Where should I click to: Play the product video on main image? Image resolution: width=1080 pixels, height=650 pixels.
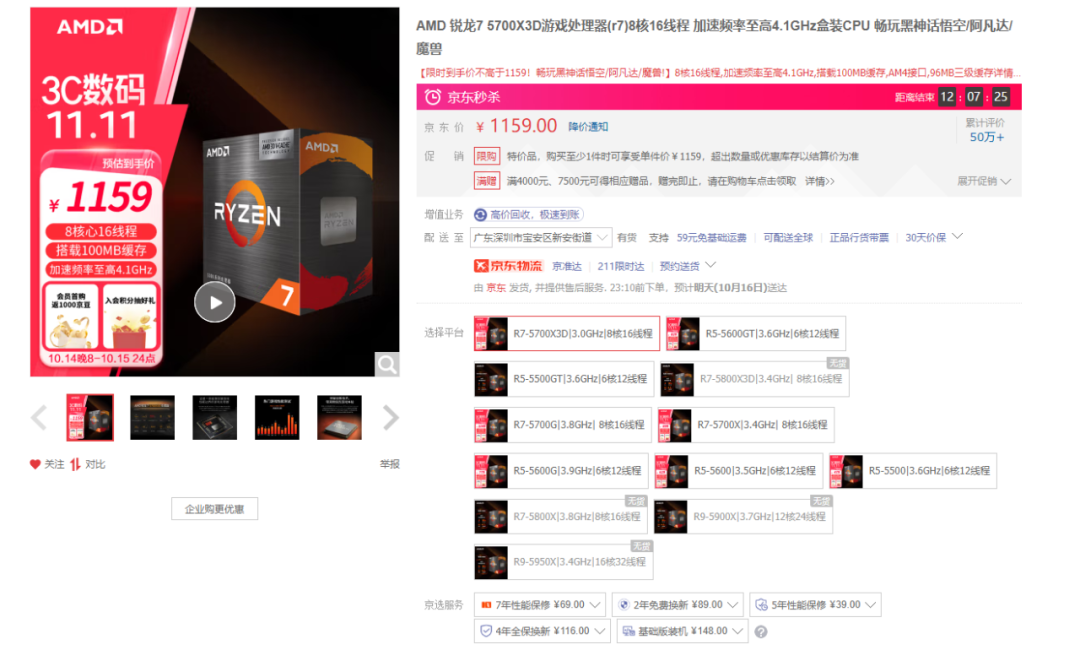tap(215, 302)
